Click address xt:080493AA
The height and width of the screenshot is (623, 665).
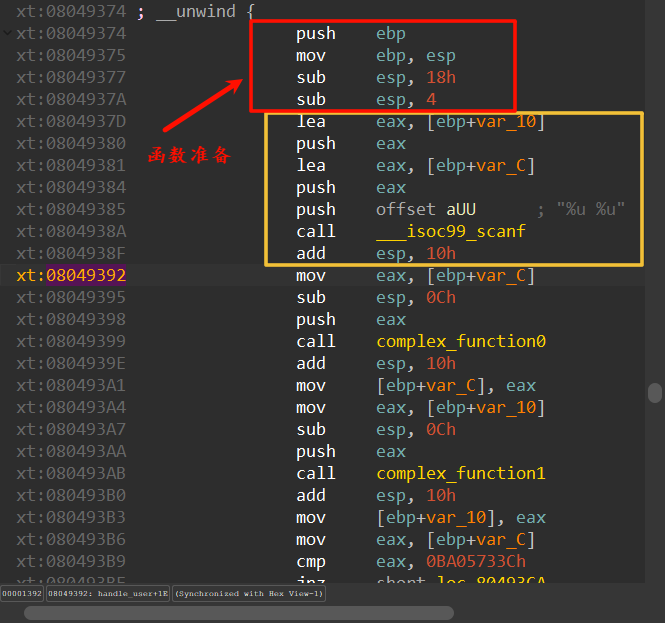tap(71, 452)
